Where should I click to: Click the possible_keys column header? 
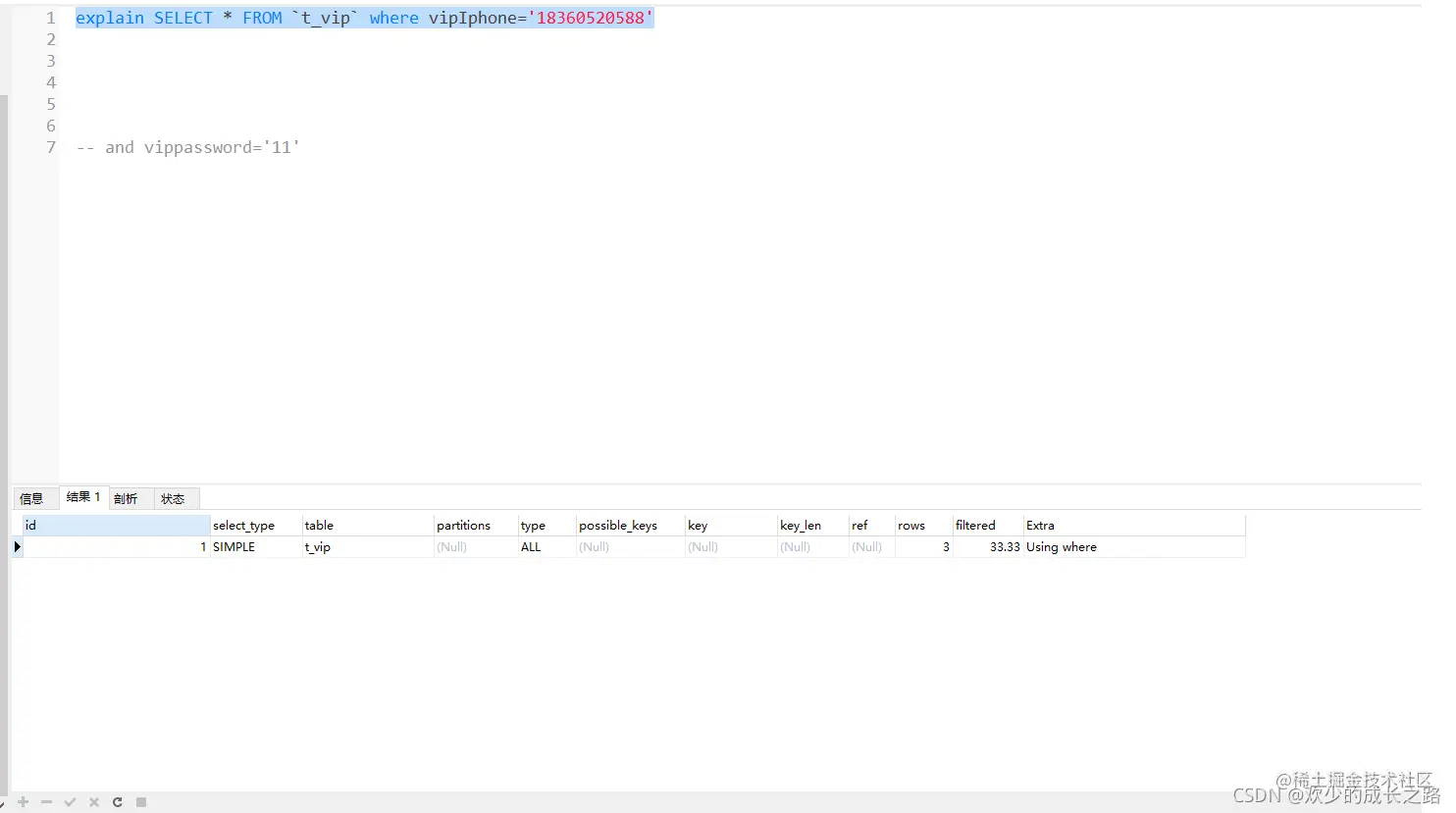pyautogui.click(x=631, y=526)
